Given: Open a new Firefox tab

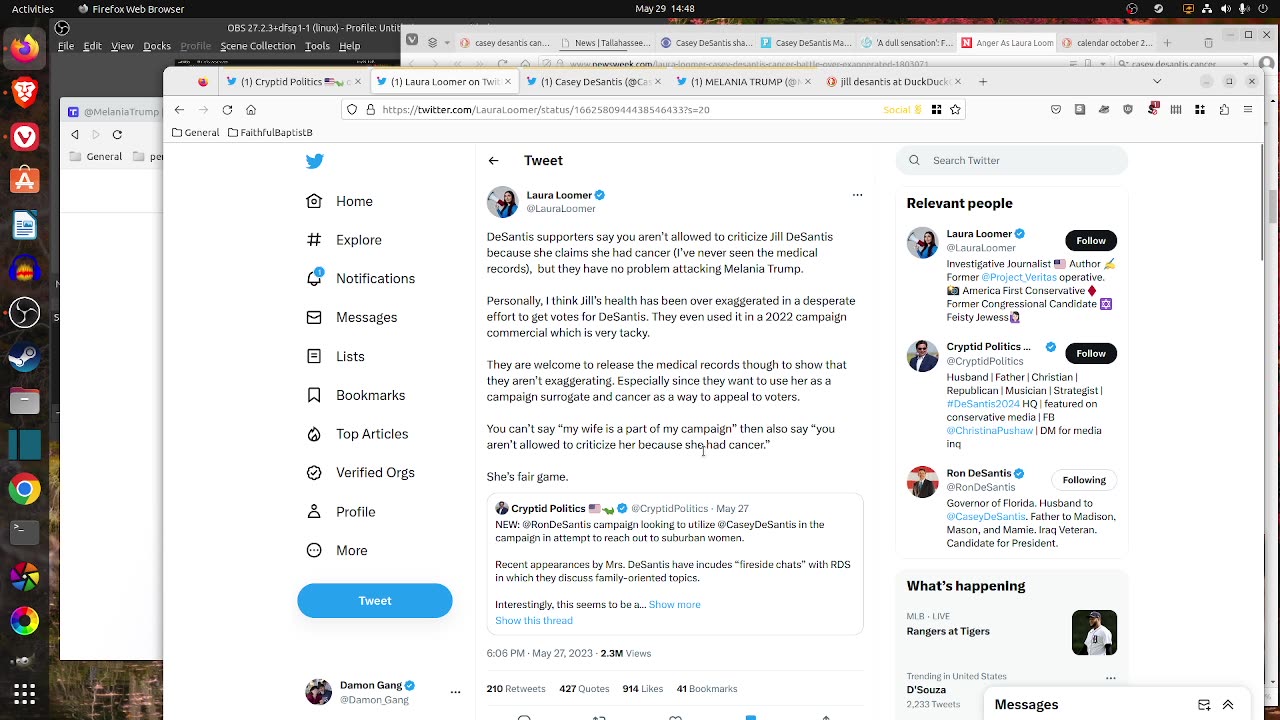Looking at the screenshot, I should 983,82.
